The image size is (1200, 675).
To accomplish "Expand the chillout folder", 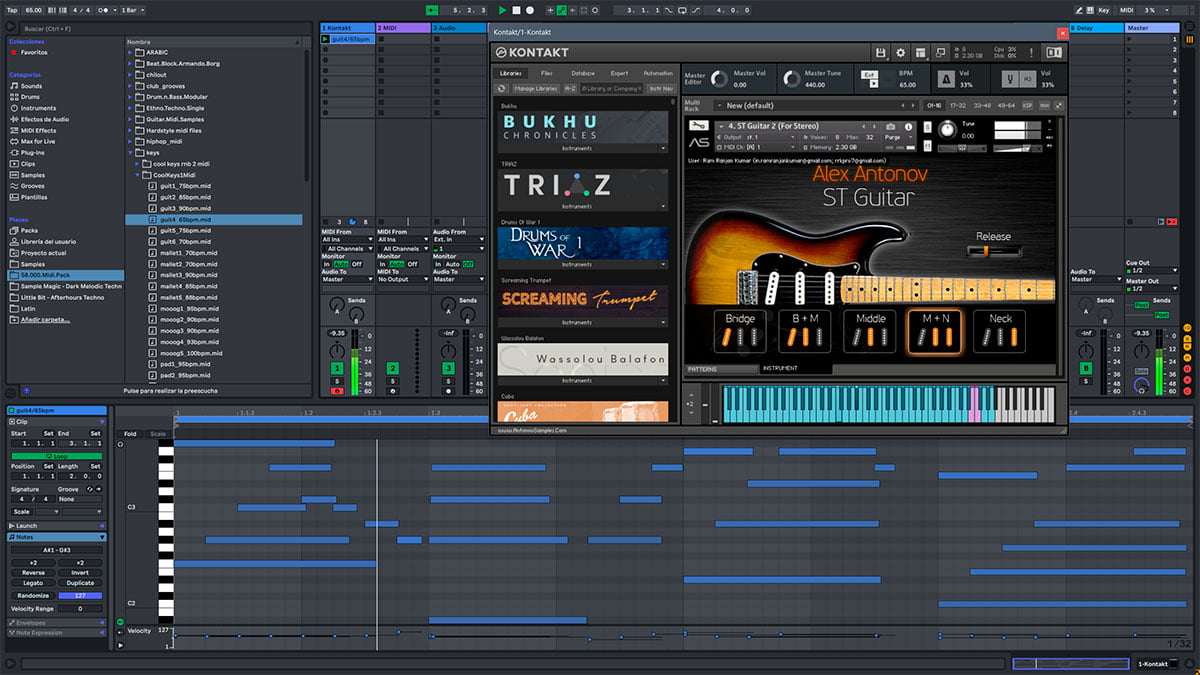I will tap(130, 74).
